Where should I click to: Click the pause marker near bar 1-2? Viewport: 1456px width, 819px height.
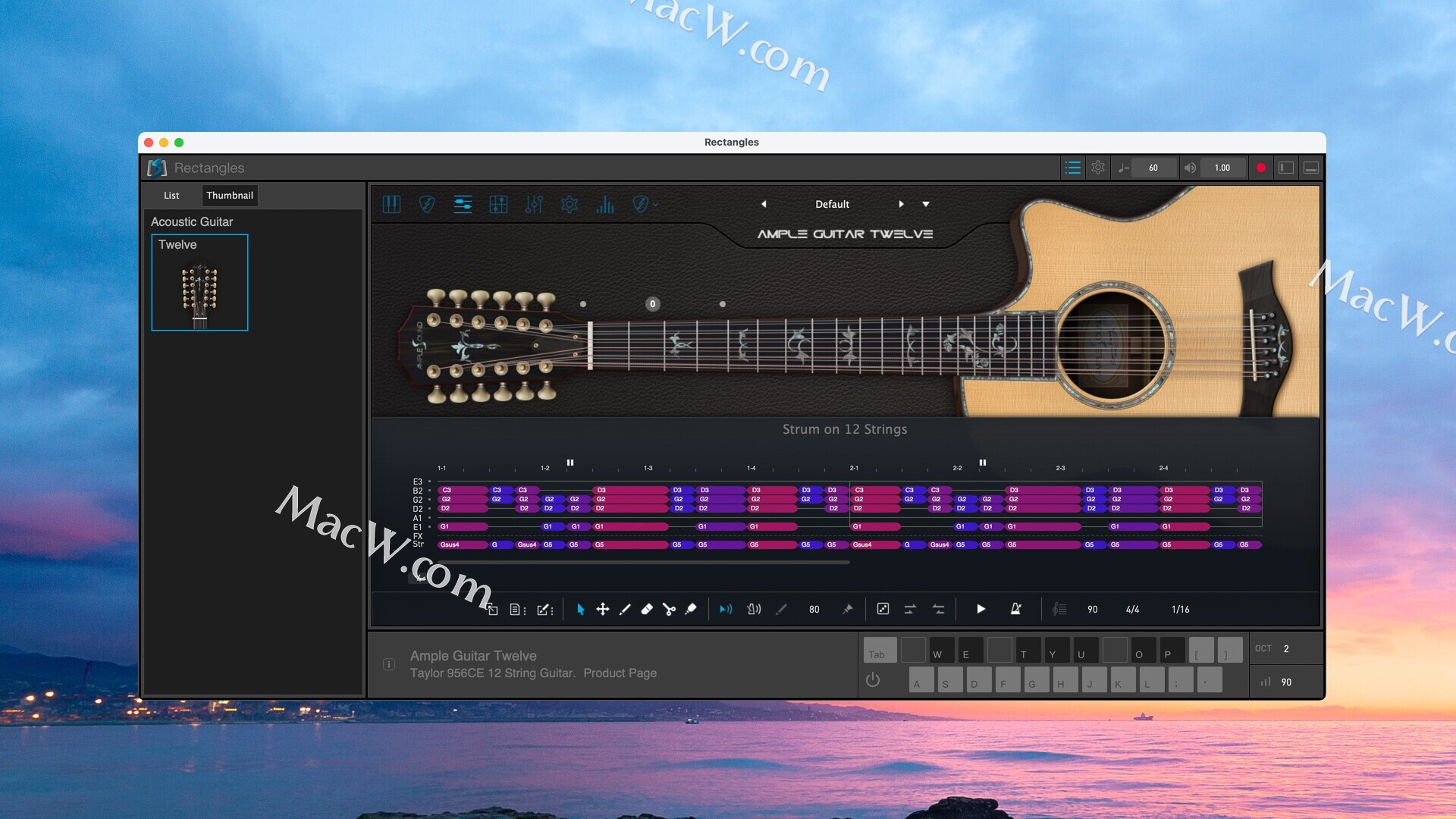point(570,462)
